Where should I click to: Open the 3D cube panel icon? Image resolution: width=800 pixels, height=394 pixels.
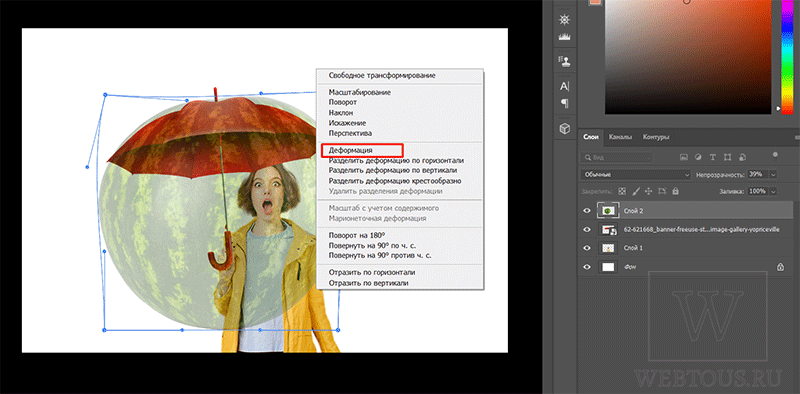pos(565,129)
